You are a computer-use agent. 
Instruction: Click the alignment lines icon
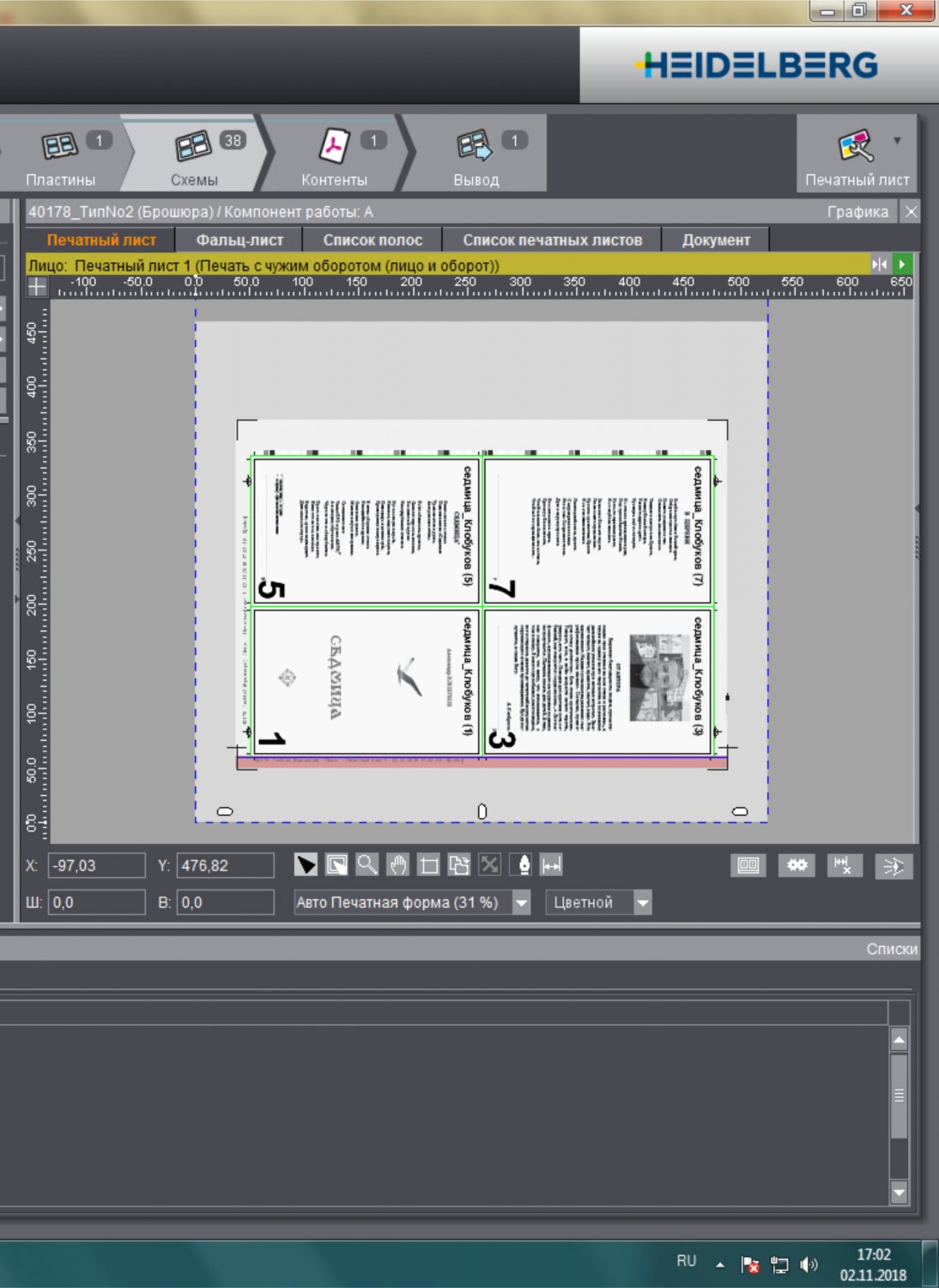pyautogui.click(x=894, y=866)
